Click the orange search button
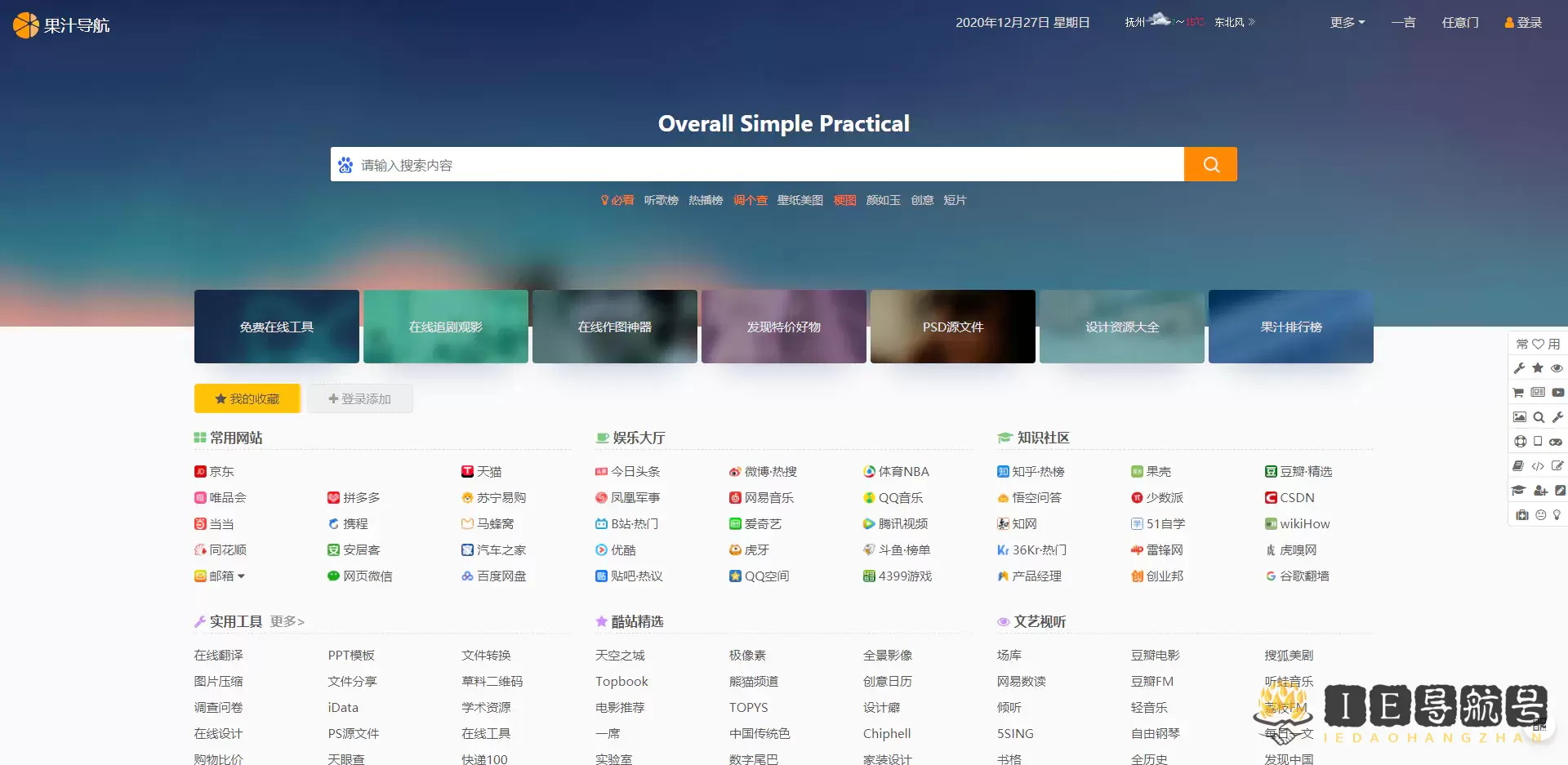The image size is (1568, 765). (x=1209, y=164)
